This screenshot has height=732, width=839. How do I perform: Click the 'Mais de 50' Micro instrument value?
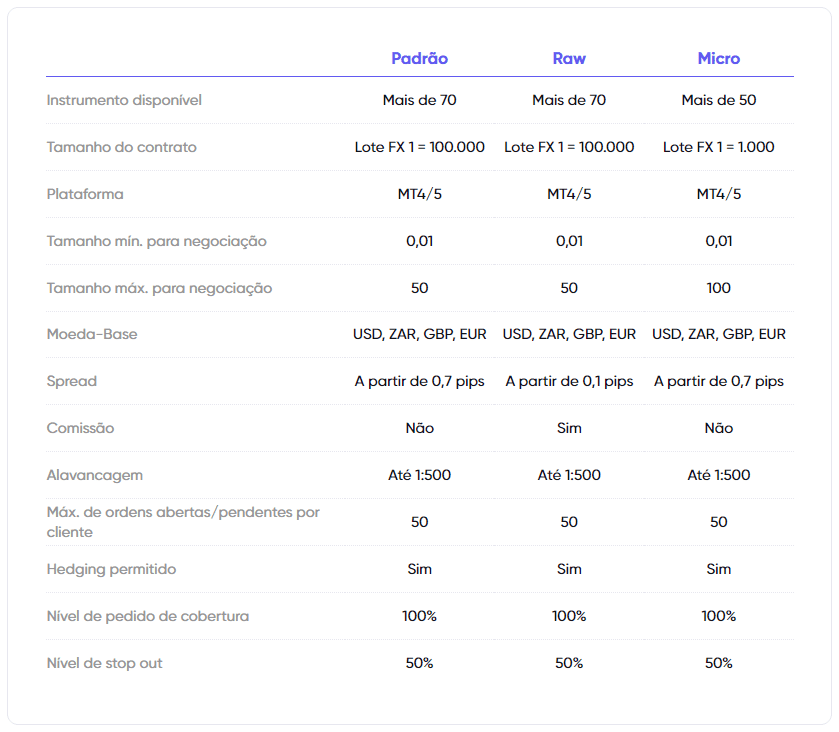coord(718,100)
